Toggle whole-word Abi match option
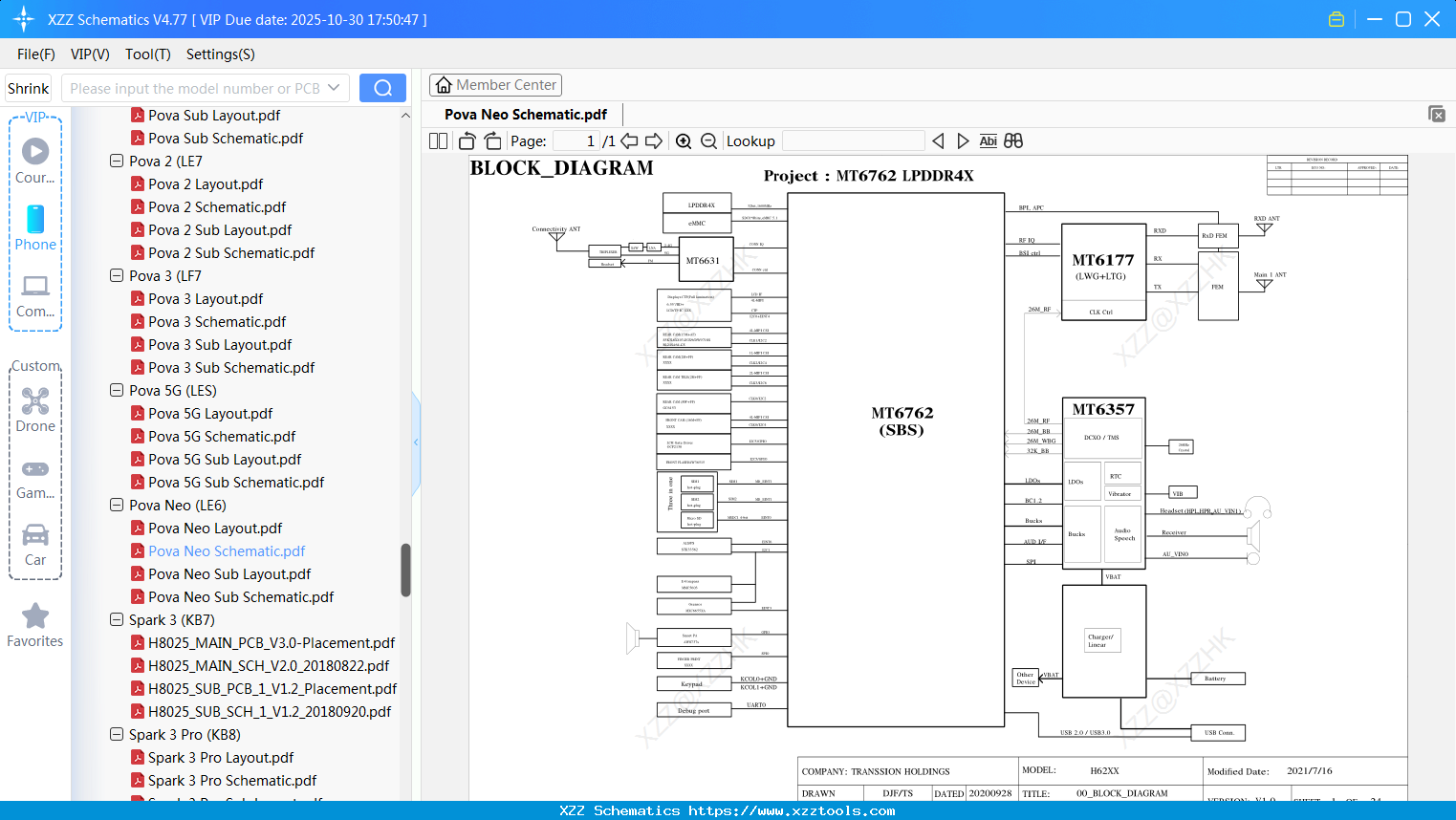This screenshot has height=820, width=1456. 988,140
